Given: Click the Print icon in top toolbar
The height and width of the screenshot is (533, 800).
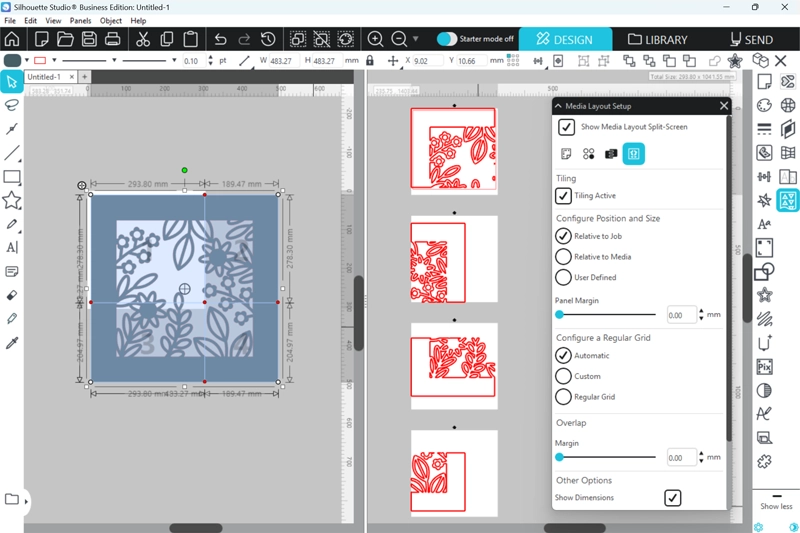Looking at the screenshot, I should click(x=113, y=39).
